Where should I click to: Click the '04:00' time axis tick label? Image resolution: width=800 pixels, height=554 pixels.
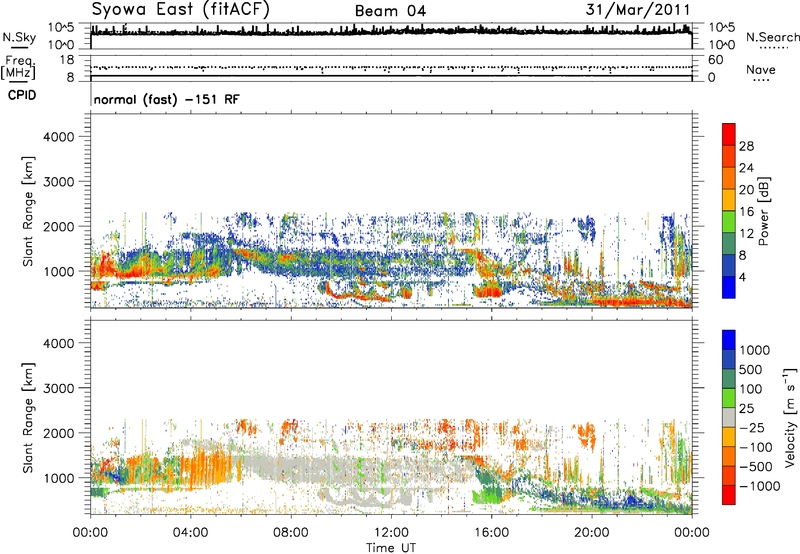point(190,533)
